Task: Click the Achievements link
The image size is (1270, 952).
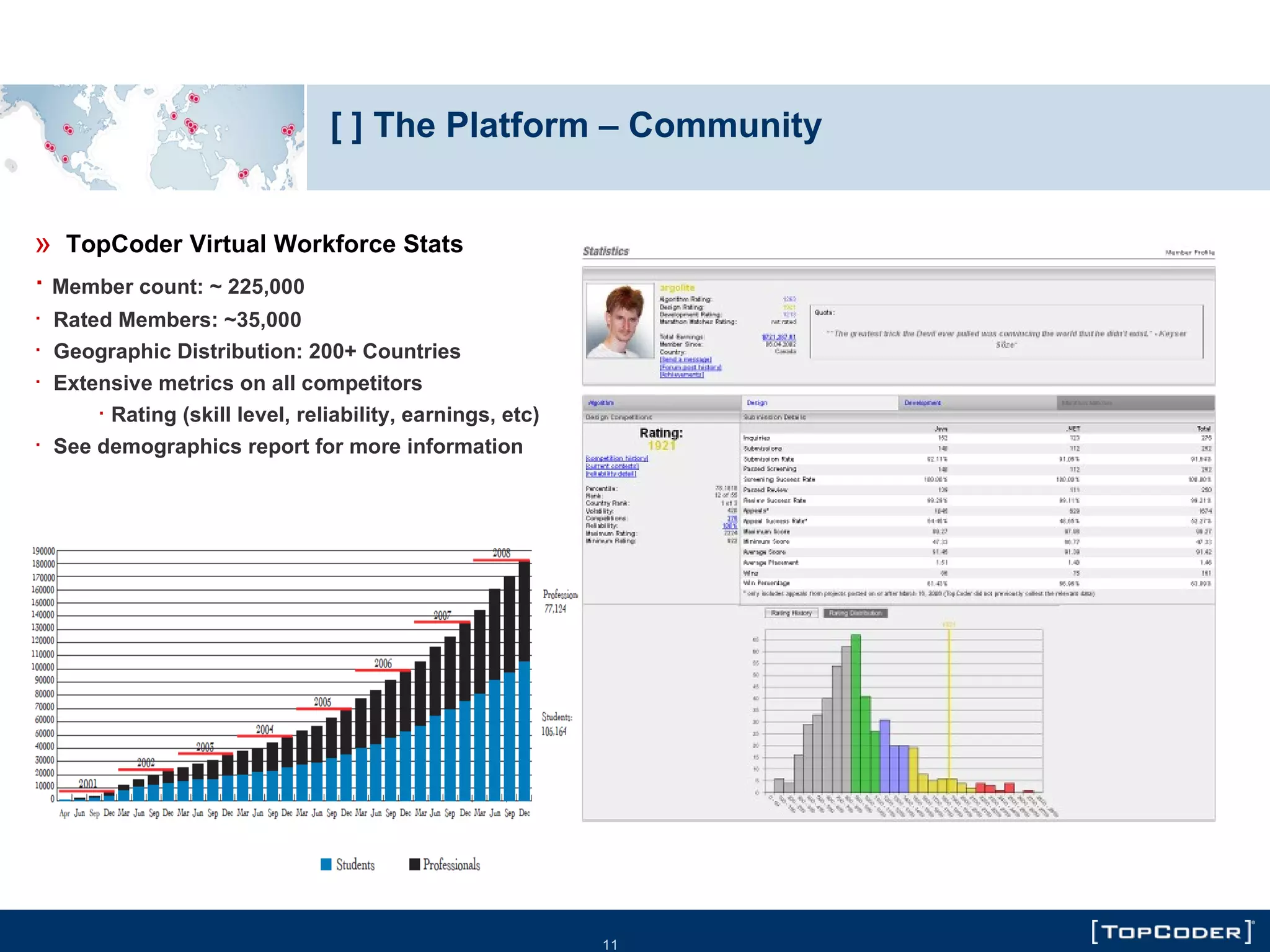Action: (681, 374)
